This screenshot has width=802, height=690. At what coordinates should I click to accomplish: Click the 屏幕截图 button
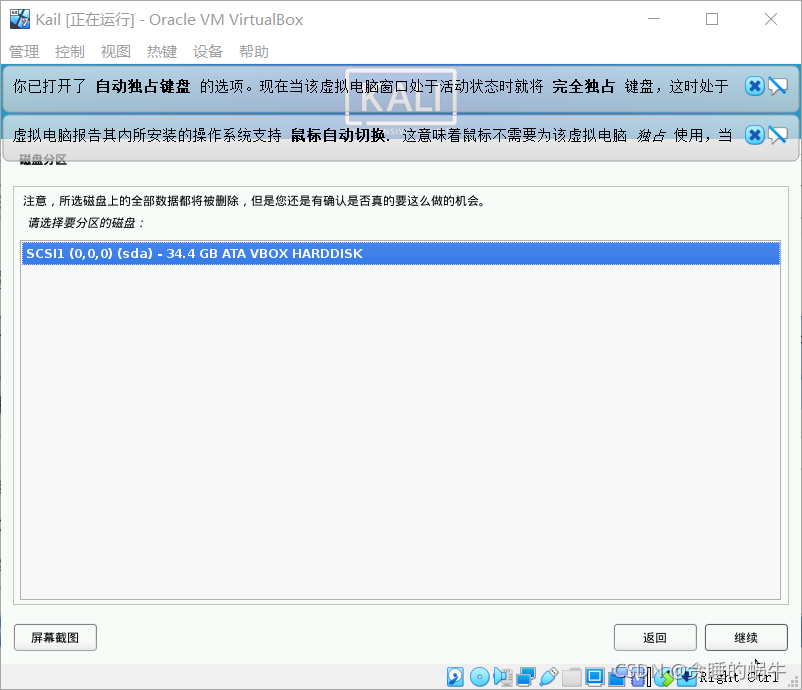click(55, 637)
